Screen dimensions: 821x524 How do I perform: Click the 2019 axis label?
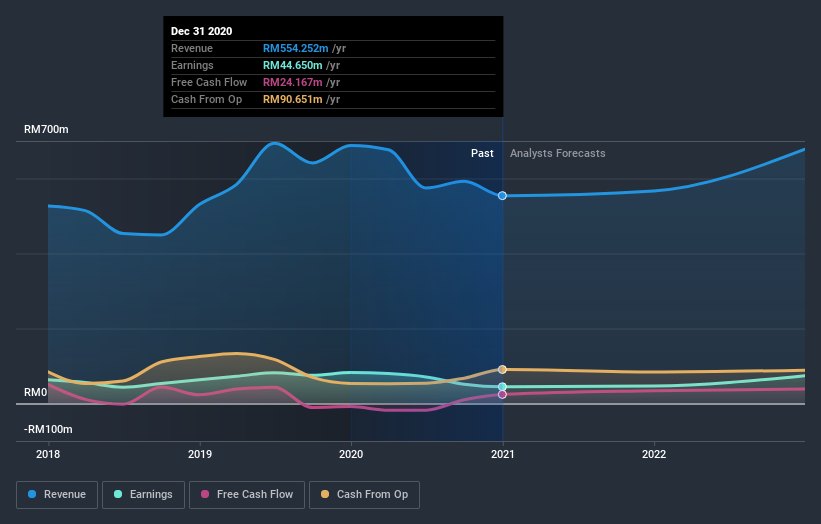200,454
